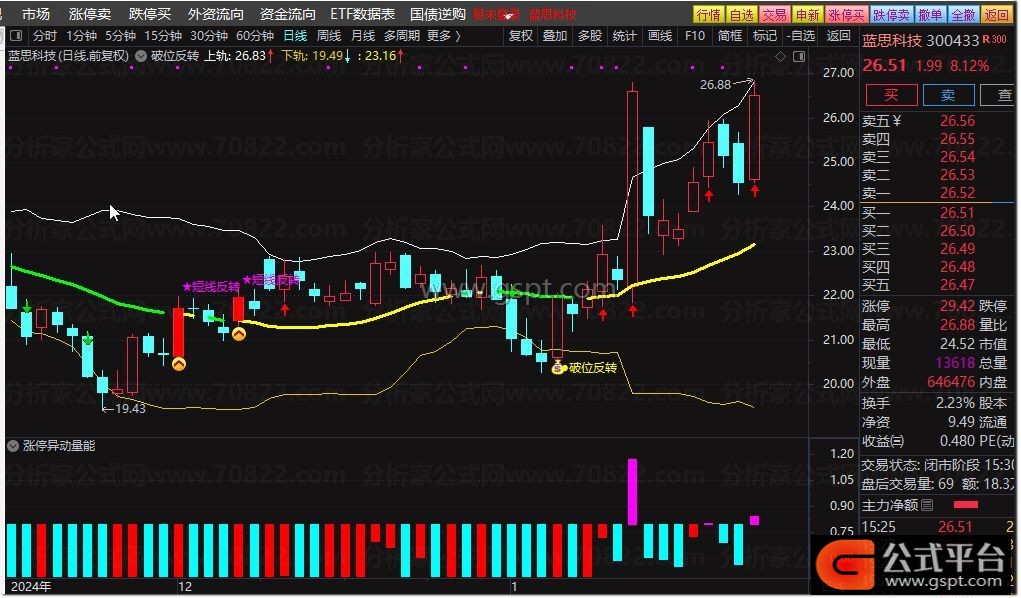Screen dimensions: 1021x598
Task: Click the 标记 mark toolbar button
Action: [x=764, y=36]
